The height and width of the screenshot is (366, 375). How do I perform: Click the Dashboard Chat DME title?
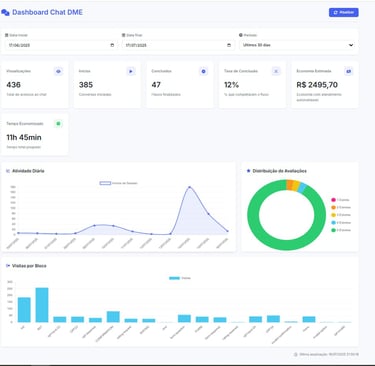[x=47, y=12]
